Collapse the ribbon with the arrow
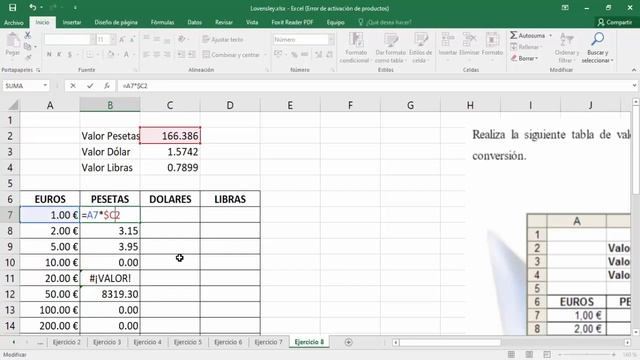The image size is (640, 360). 634,70
